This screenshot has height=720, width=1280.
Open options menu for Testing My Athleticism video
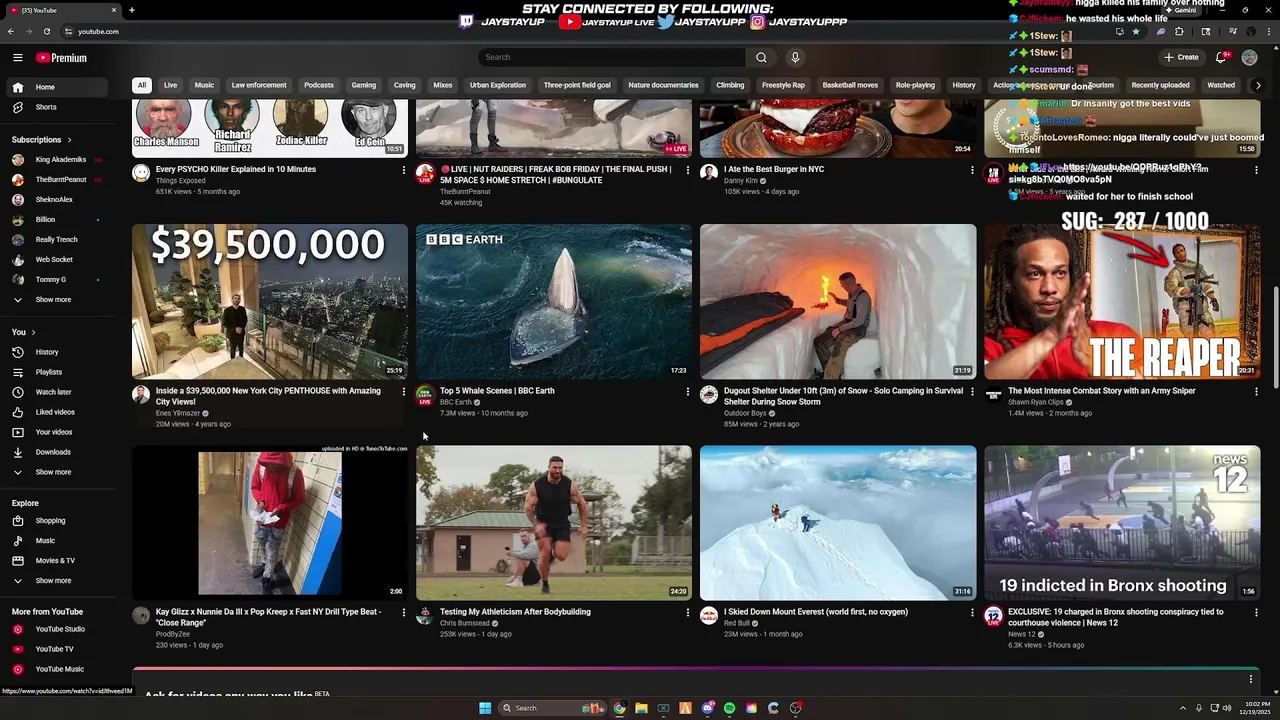[687, 613]
